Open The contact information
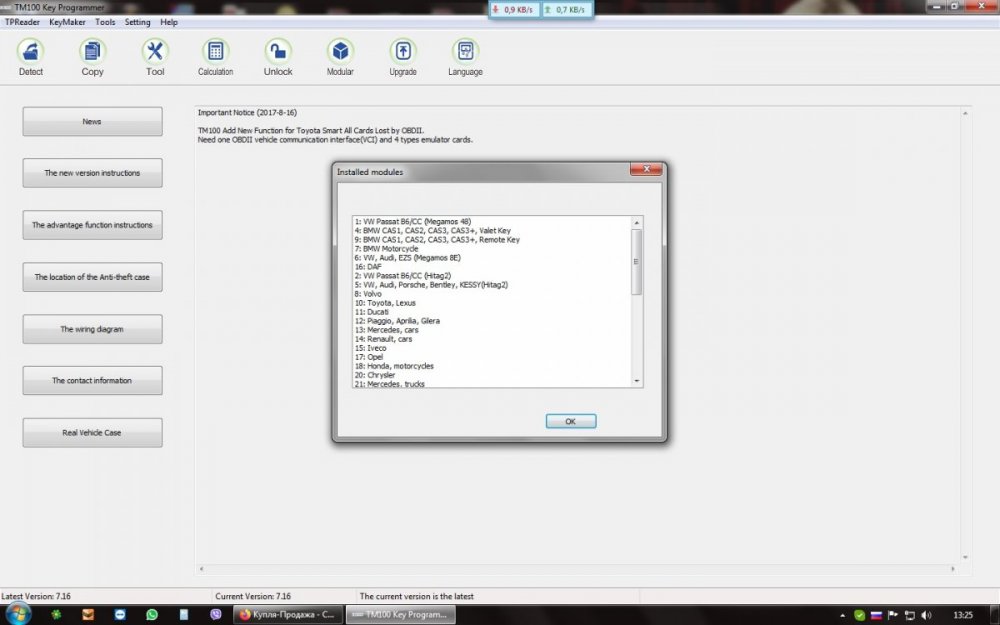 click(92, 380)
